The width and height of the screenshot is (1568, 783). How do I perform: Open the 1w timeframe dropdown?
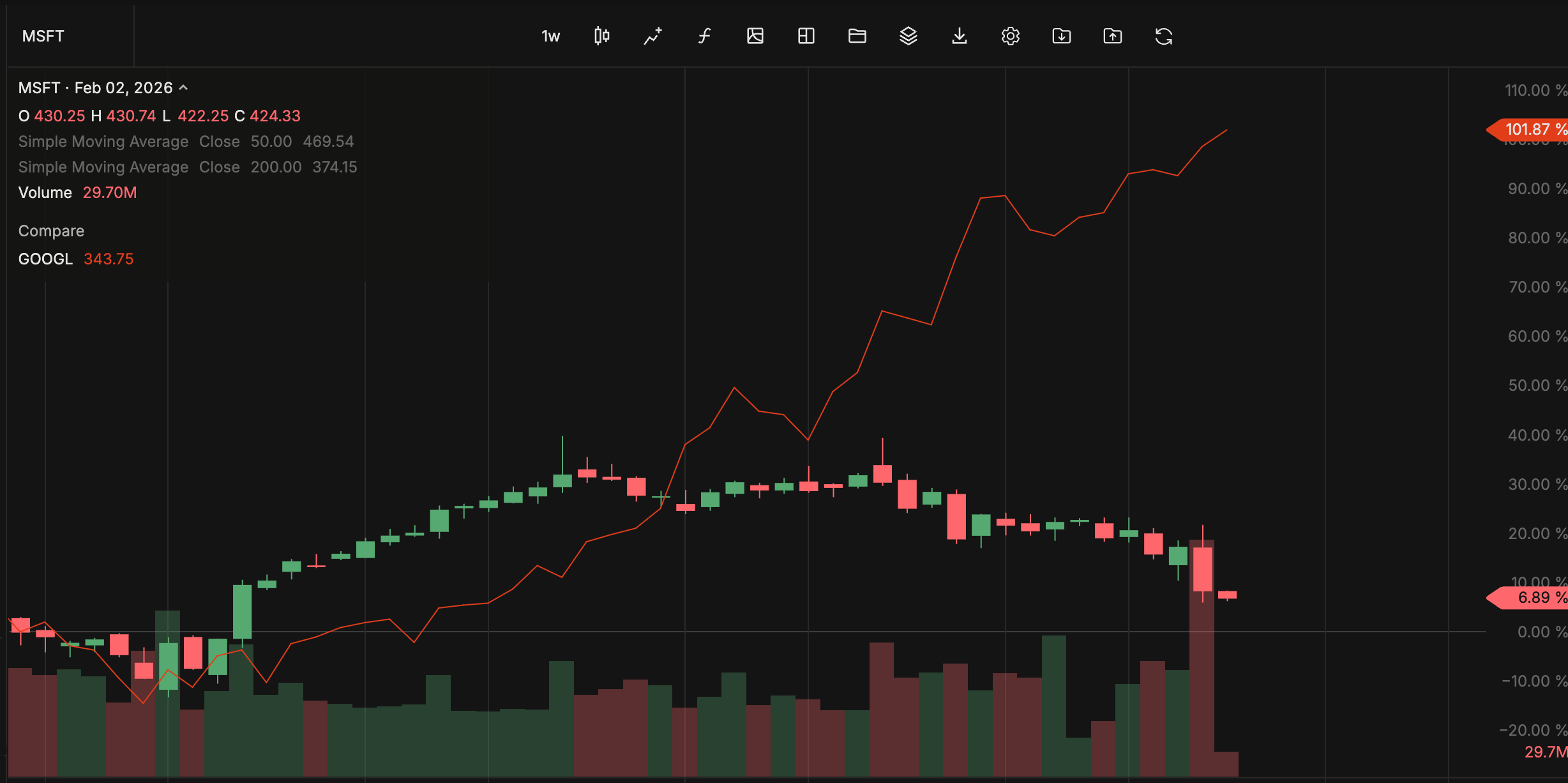[550, 36]
